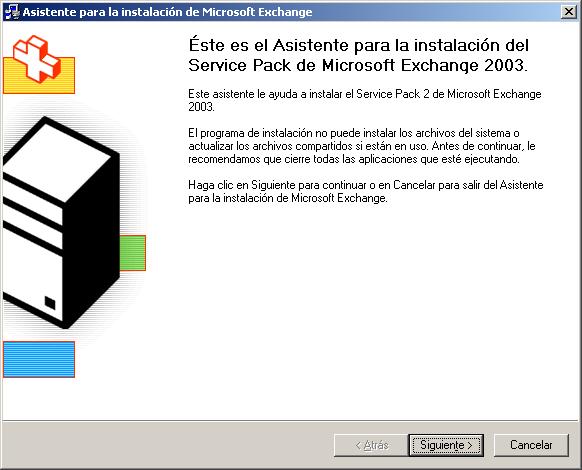Viewport: 582px width, 470px height.
Task: Click the black server tower graphic
Action: tap(61, 223)
